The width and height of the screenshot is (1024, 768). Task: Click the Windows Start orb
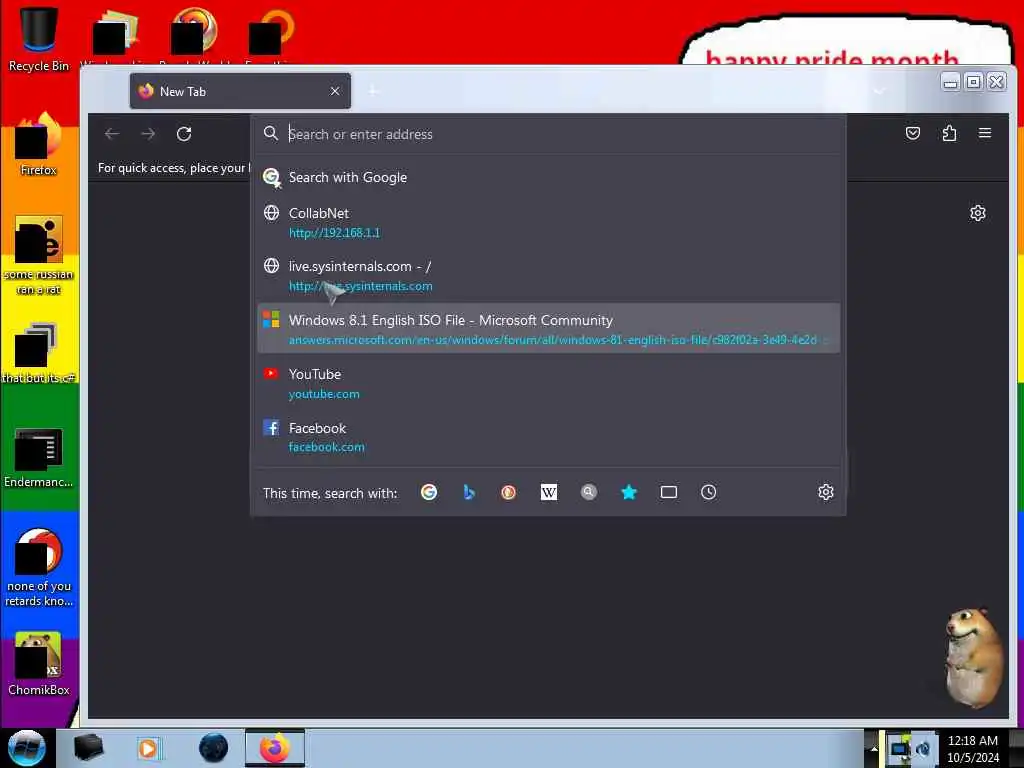pyautogui.click(x=26, y=748)
